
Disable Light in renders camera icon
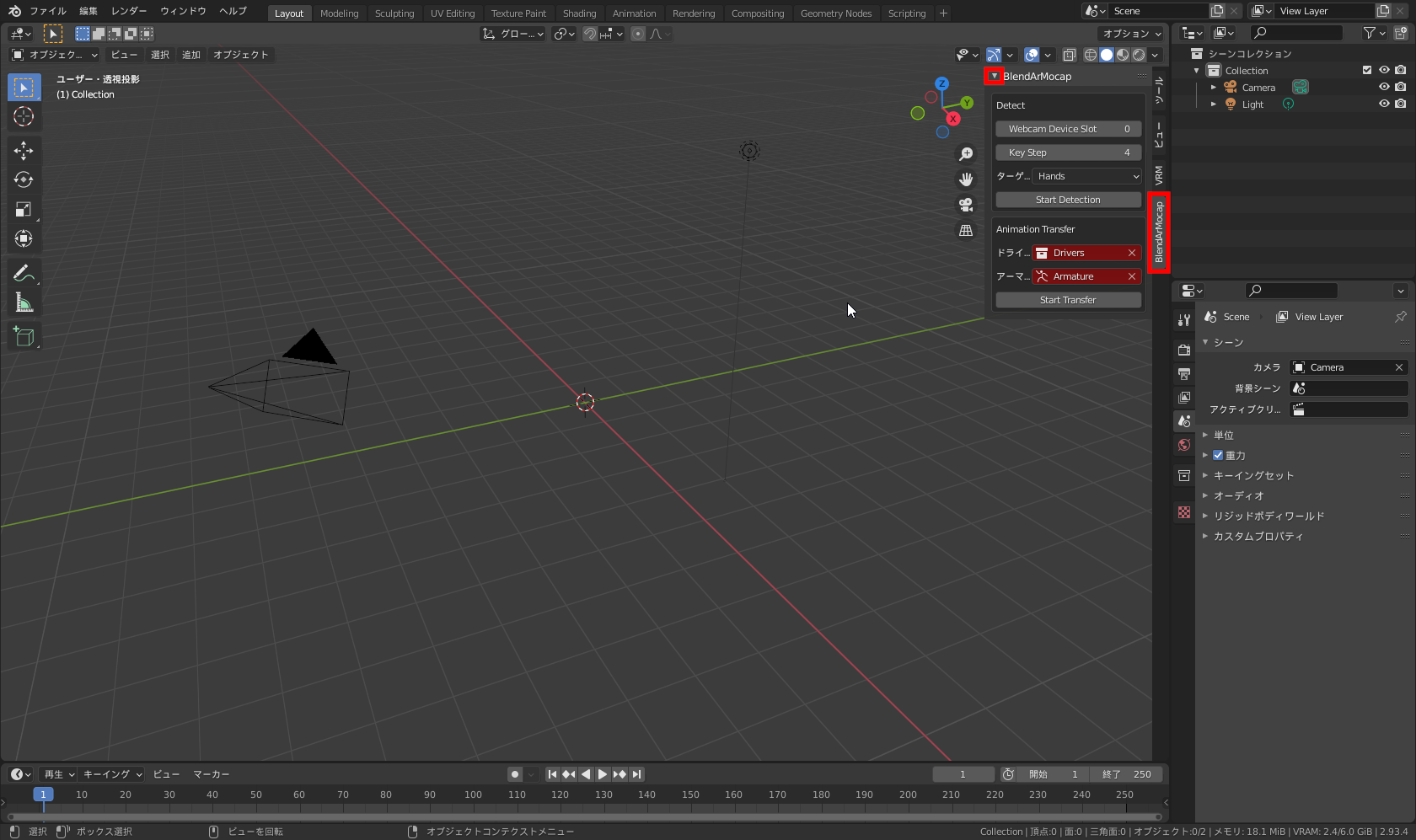1400,104
